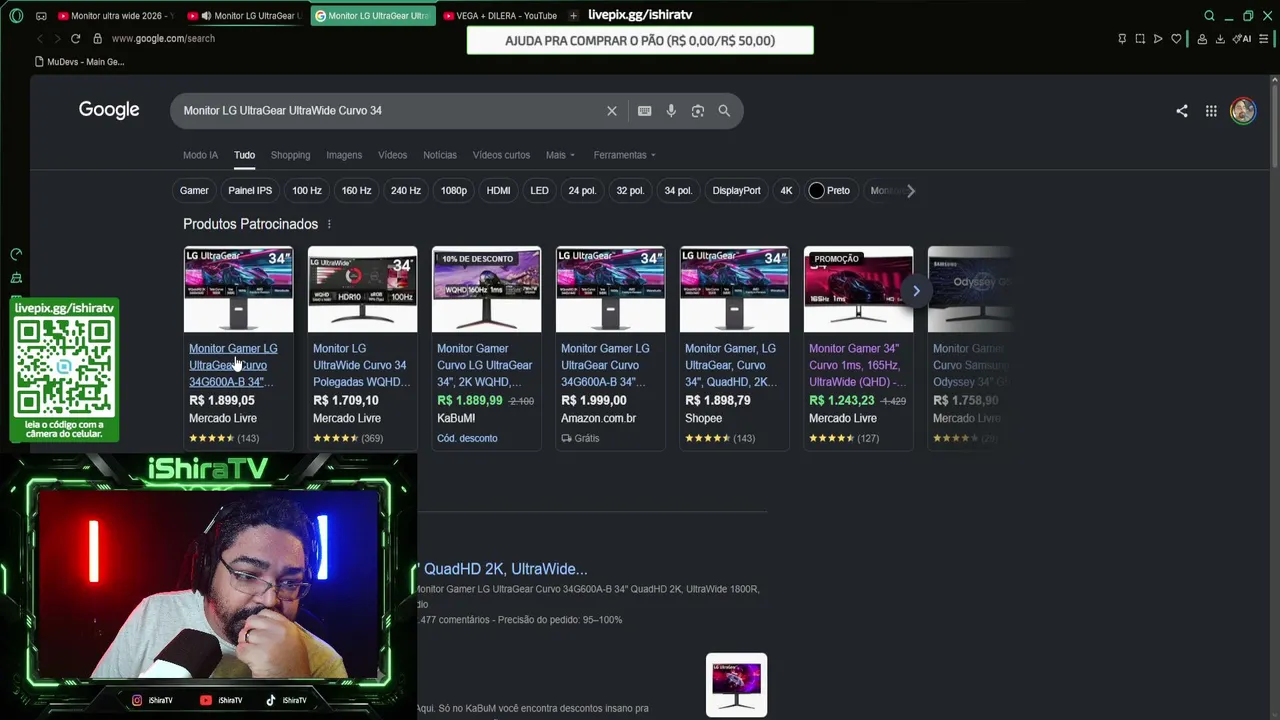Image resolution: width=1280 pixels, height=720 pixels.
Task: Open a new browser tab
Action: 573,16
